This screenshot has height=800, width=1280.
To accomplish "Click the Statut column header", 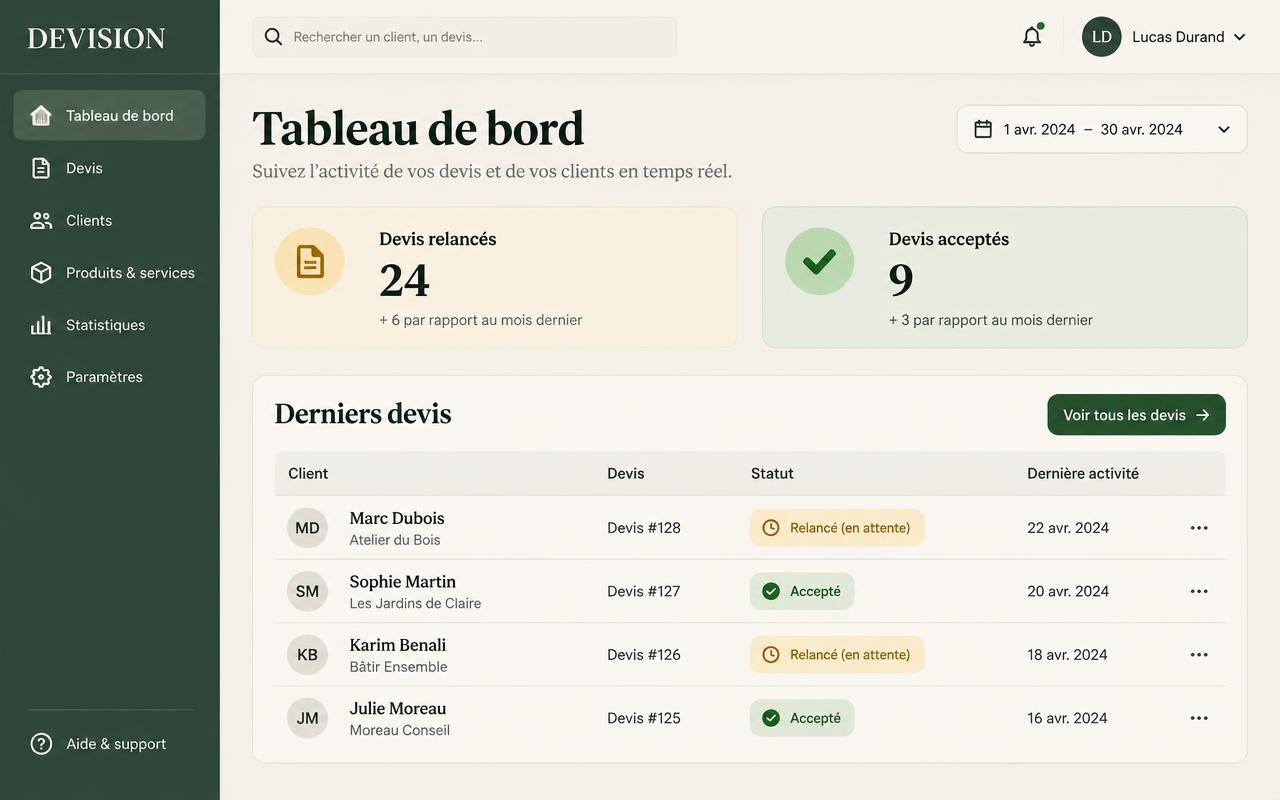I will tap(772, 473).
